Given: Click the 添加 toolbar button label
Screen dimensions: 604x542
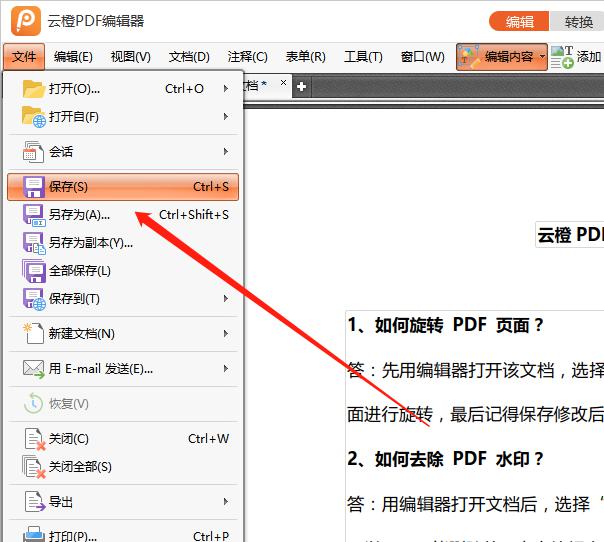Looking at the screenshot, I should [x=589, y=57].
